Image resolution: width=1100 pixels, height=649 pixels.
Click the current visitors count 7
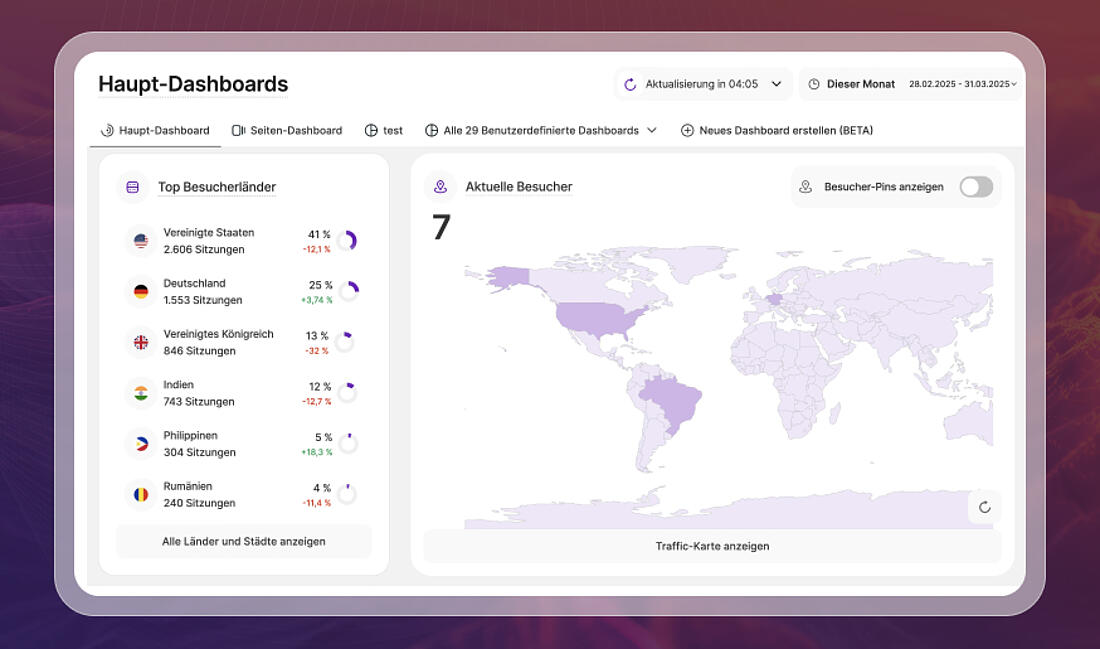point(441,227)
